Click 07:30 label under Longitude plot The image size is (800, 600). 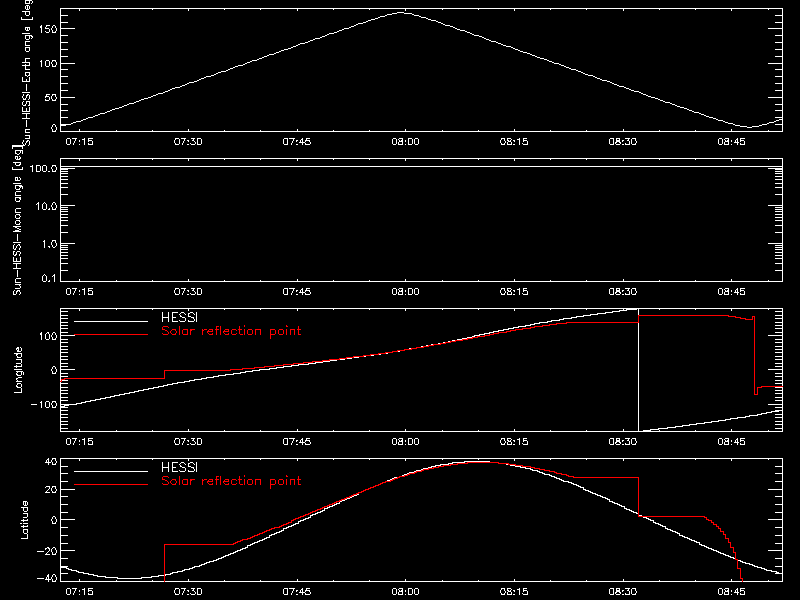188,441
